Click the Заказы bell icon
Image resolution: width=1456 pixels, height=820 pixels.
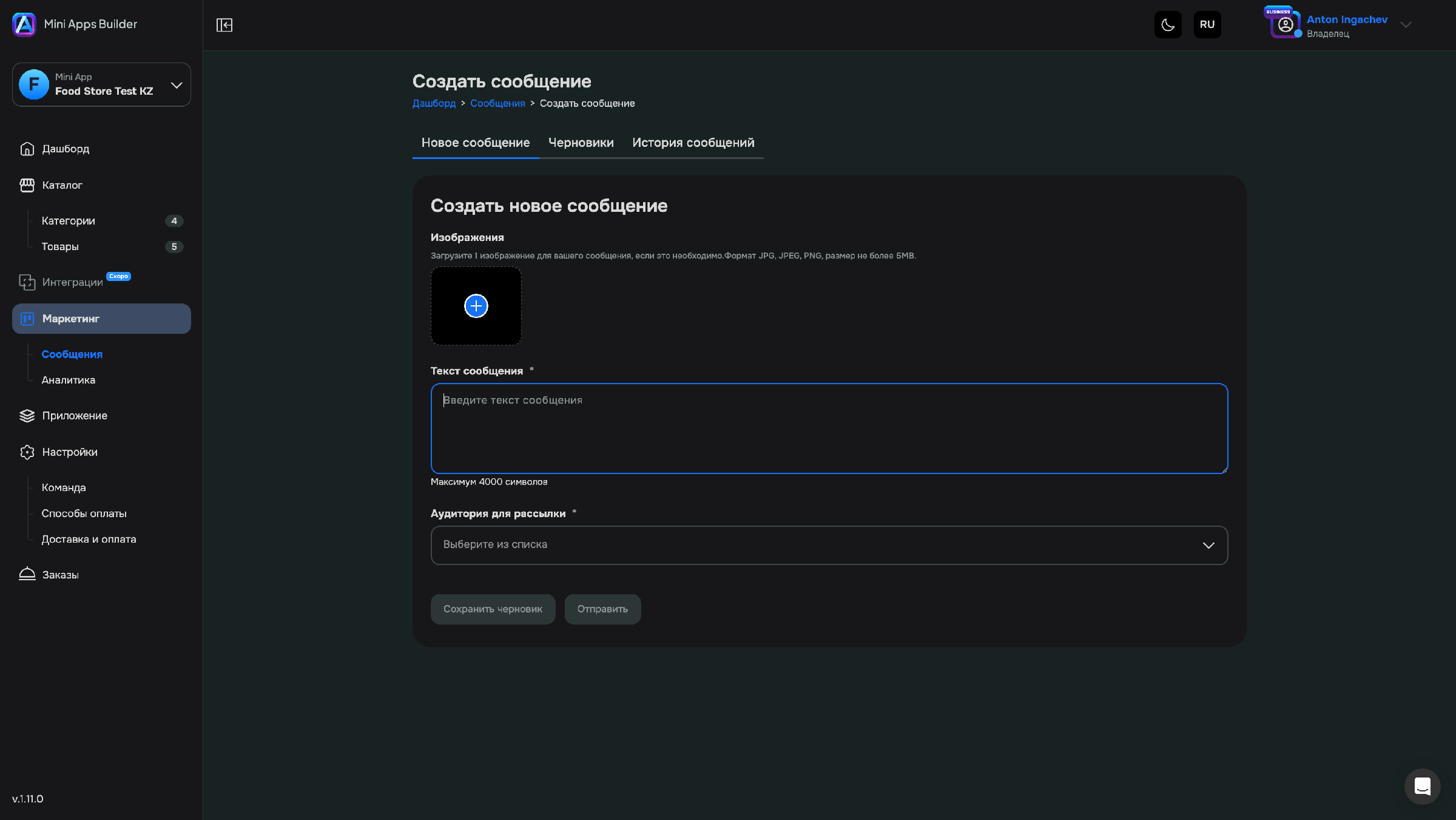(x=27, y=574)
